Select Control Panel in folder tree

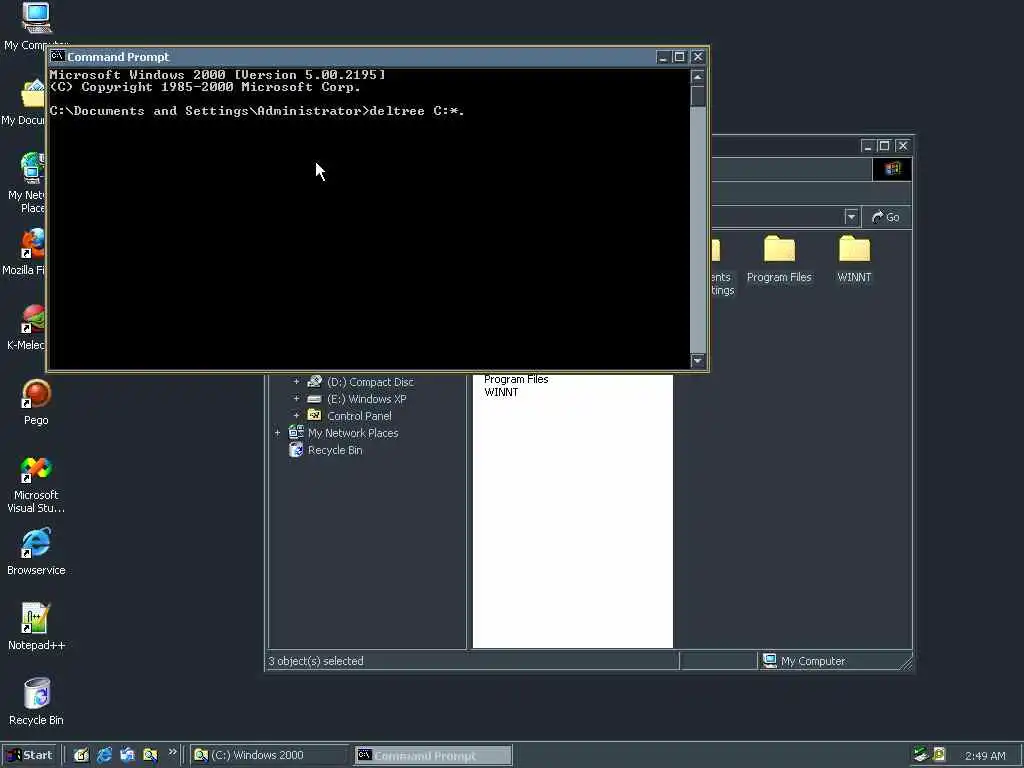(359, 416)
